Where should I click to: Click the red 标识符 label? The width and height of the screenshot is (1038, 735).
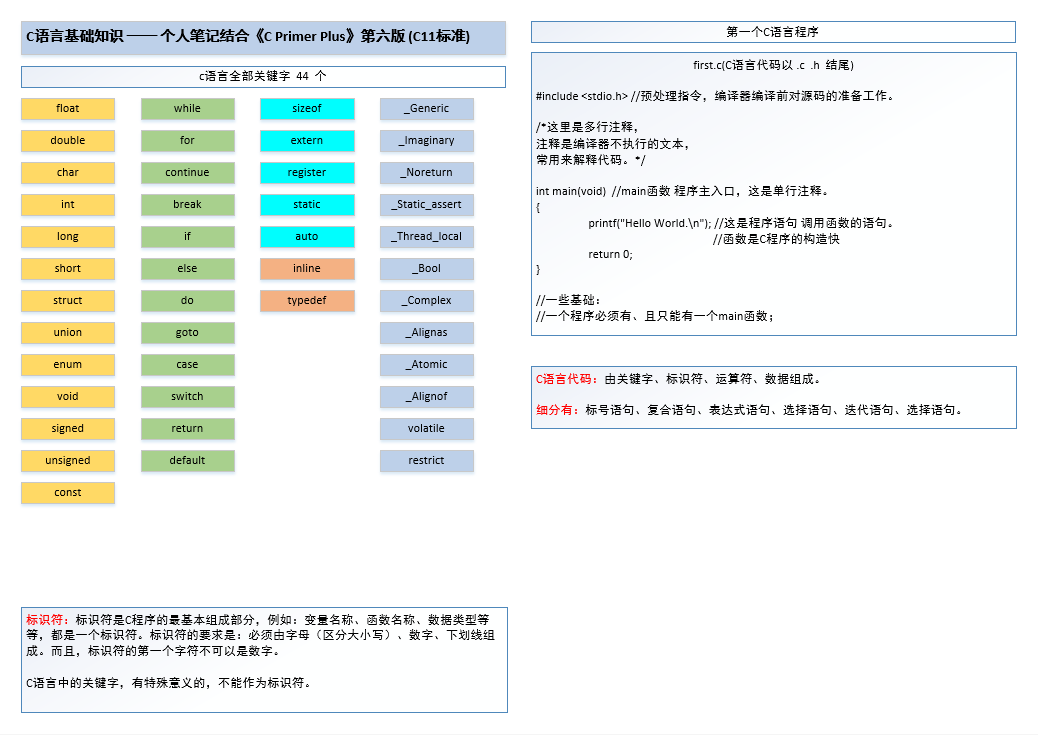click(48, 620)
